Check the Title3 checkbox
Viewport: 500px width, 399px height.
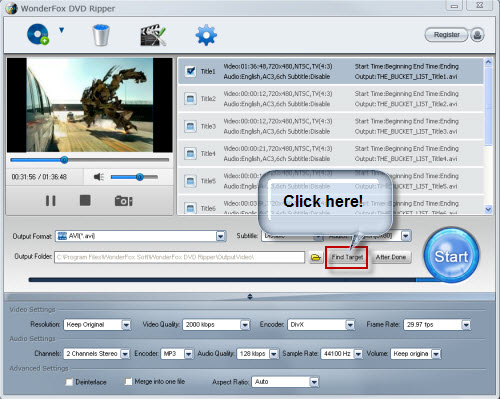190,126
